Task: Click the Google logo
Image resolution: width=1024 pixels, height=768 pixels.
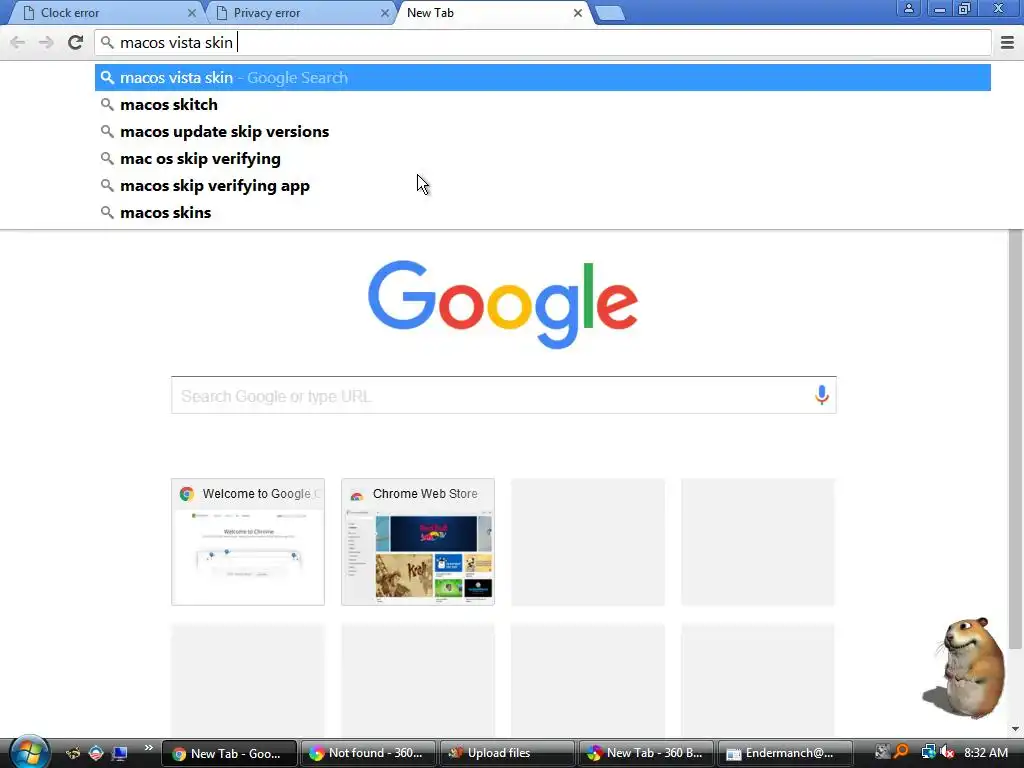Action: [503, 304]
